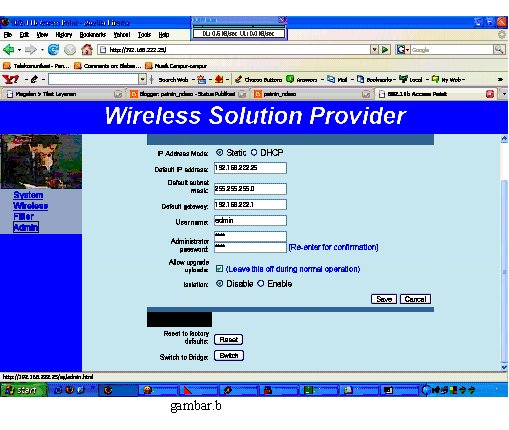Click the Google search box
Screen dimensions: 509x430
(452, 50)
